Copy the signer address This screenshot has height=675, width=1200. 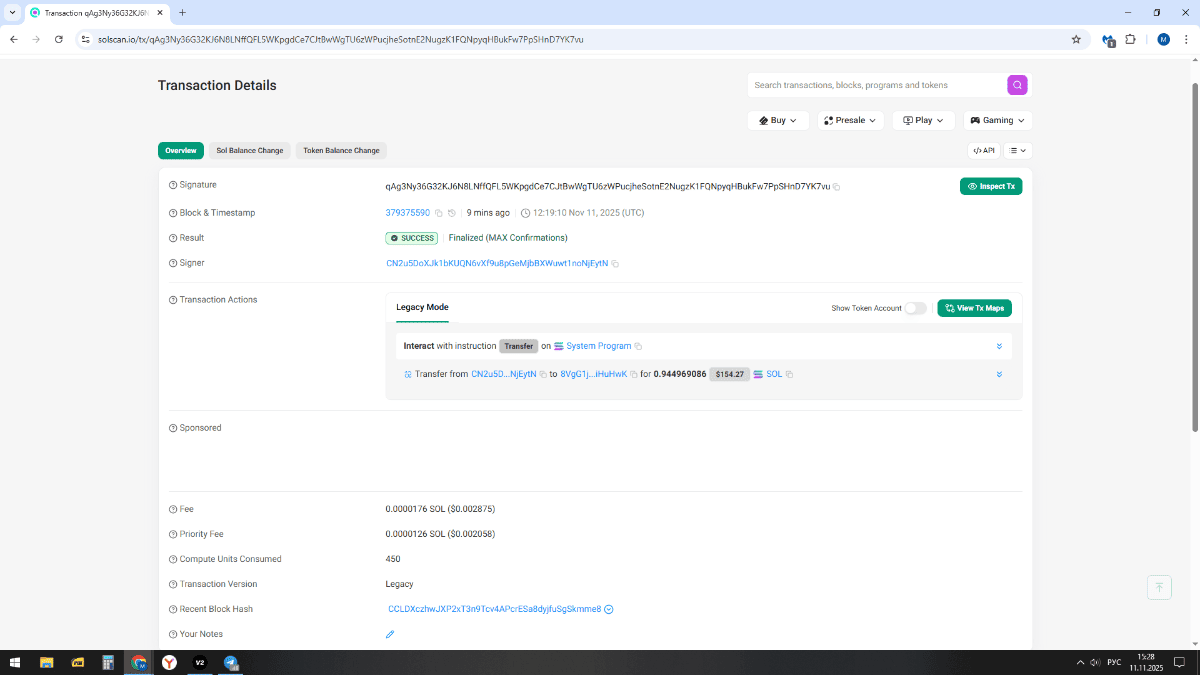pos(615,264)
